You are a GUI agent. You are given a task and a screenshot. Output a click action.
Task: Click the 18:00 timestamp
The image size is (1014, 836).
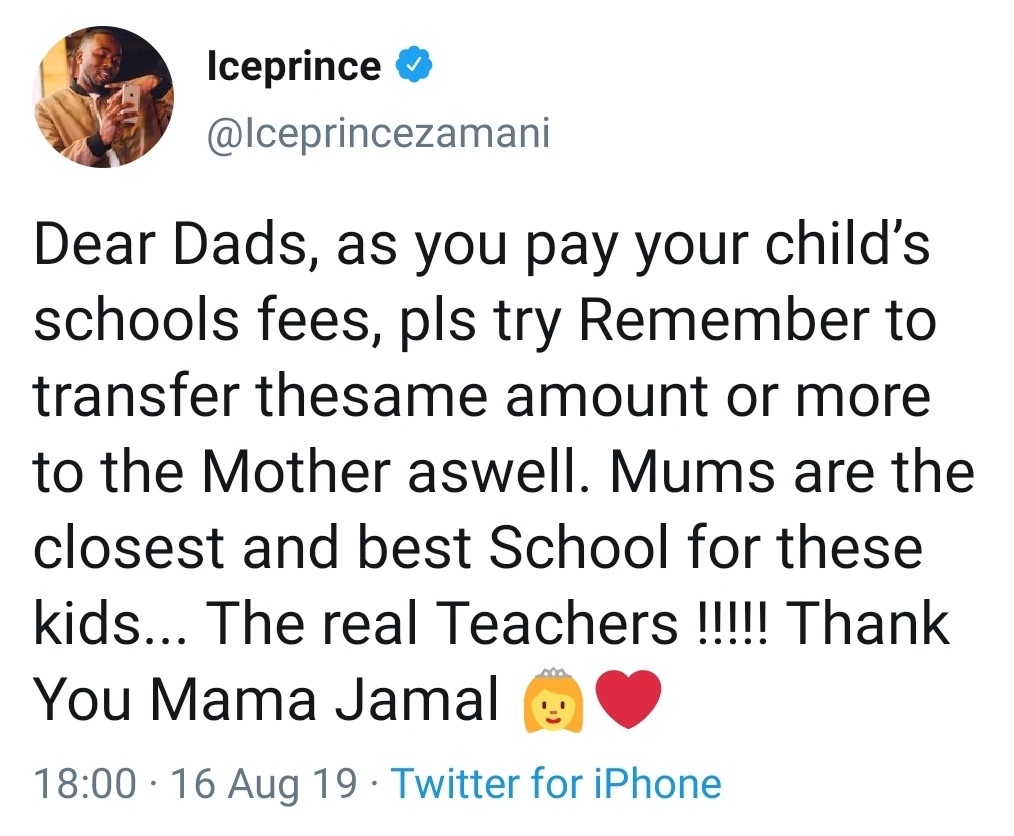tap(85, 783)
